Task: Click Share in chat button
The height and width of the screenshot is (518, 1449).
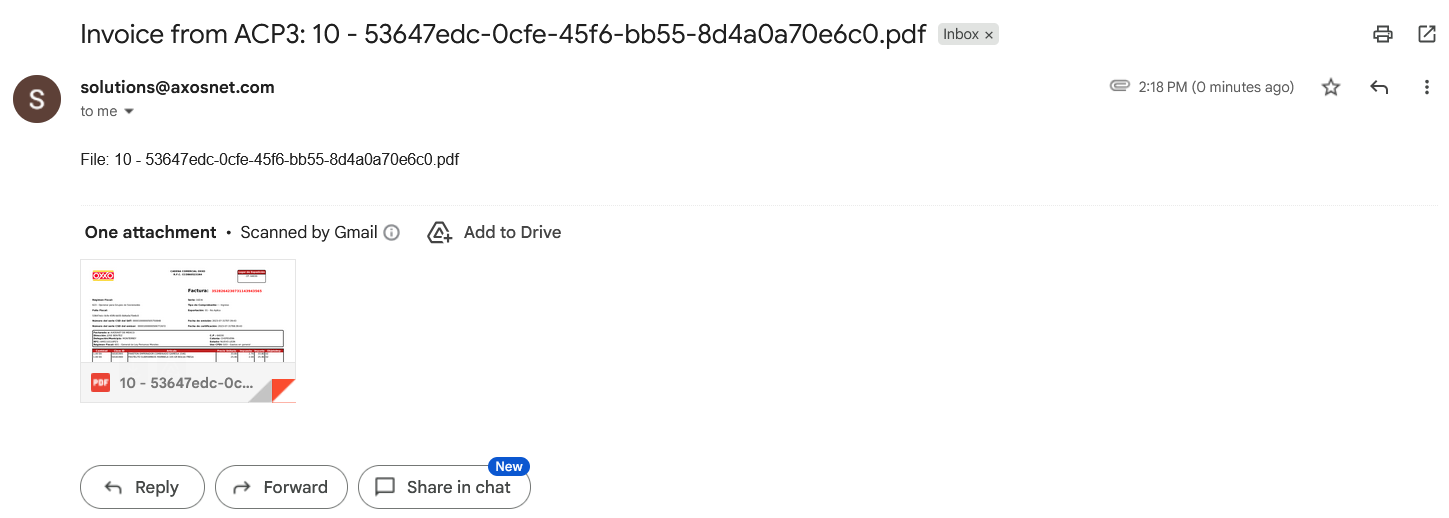Action: click(x=444, y=487)
